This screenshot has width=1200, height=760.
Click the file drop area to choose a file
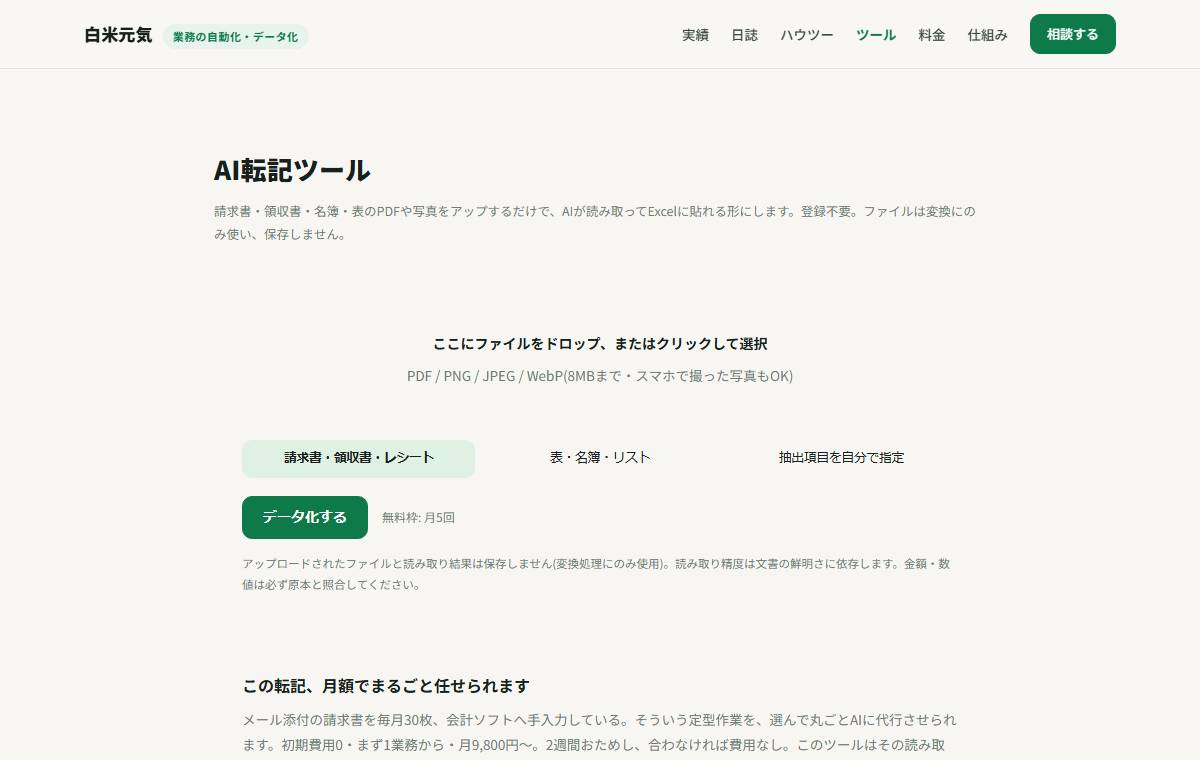[600, 358]
